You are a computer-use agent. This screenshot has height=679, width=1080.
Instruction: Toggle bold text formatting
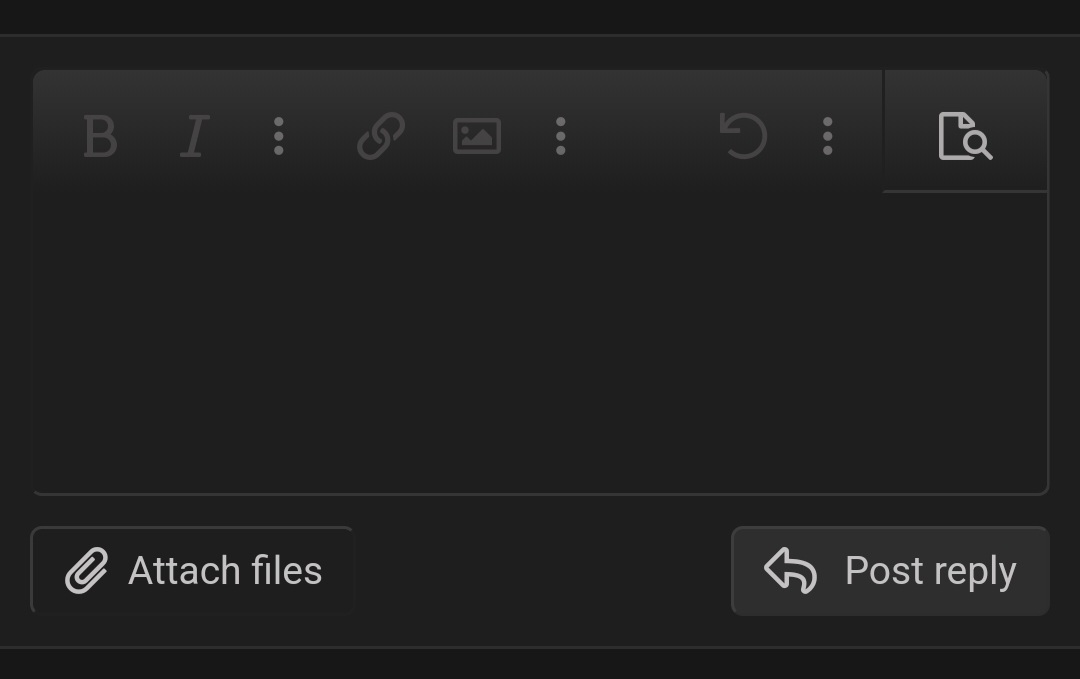click(100, 136)
